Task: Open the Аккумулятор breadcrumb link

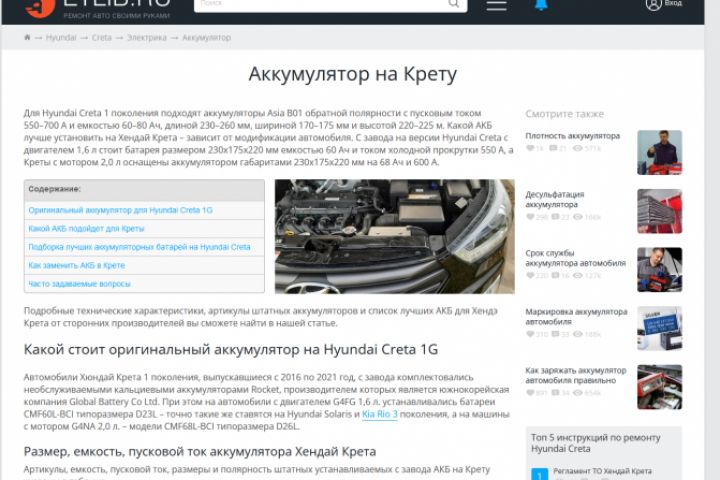Action: (206, 38)
